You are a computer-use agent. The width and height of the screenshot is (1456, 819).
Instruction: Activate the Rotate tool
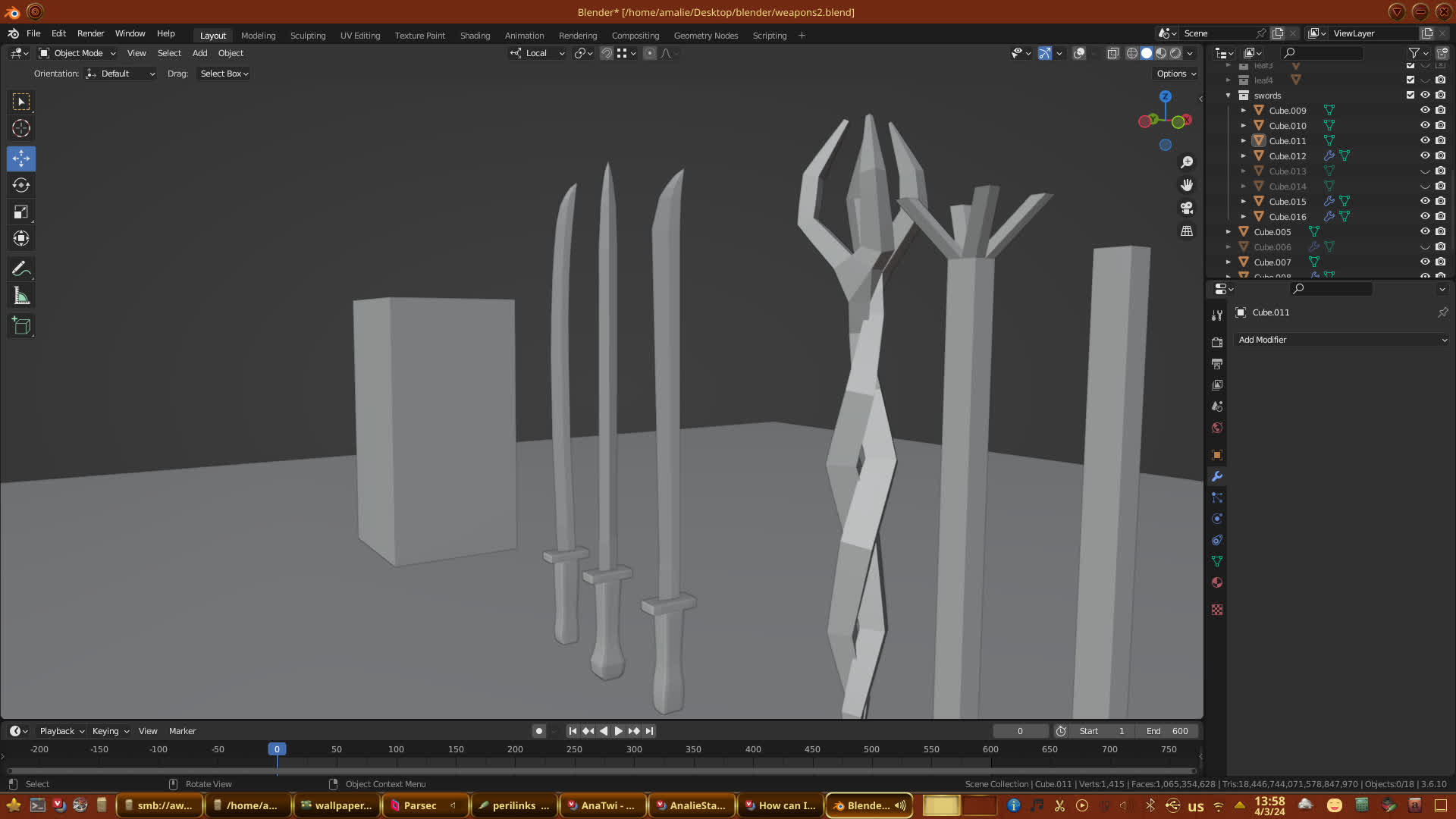(21, 185)
